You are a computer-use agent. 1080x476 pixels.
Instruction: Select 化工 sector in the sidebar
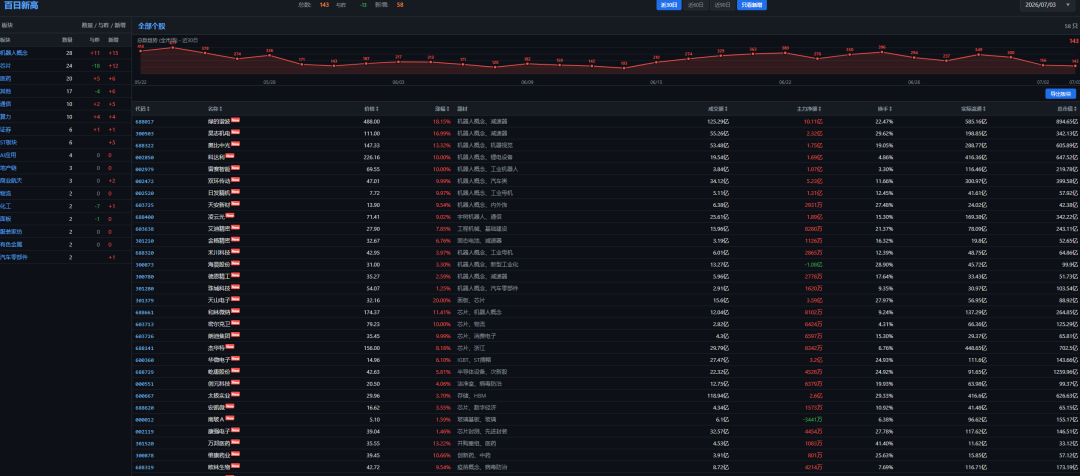pyautogui.click(x=6, y=205)
